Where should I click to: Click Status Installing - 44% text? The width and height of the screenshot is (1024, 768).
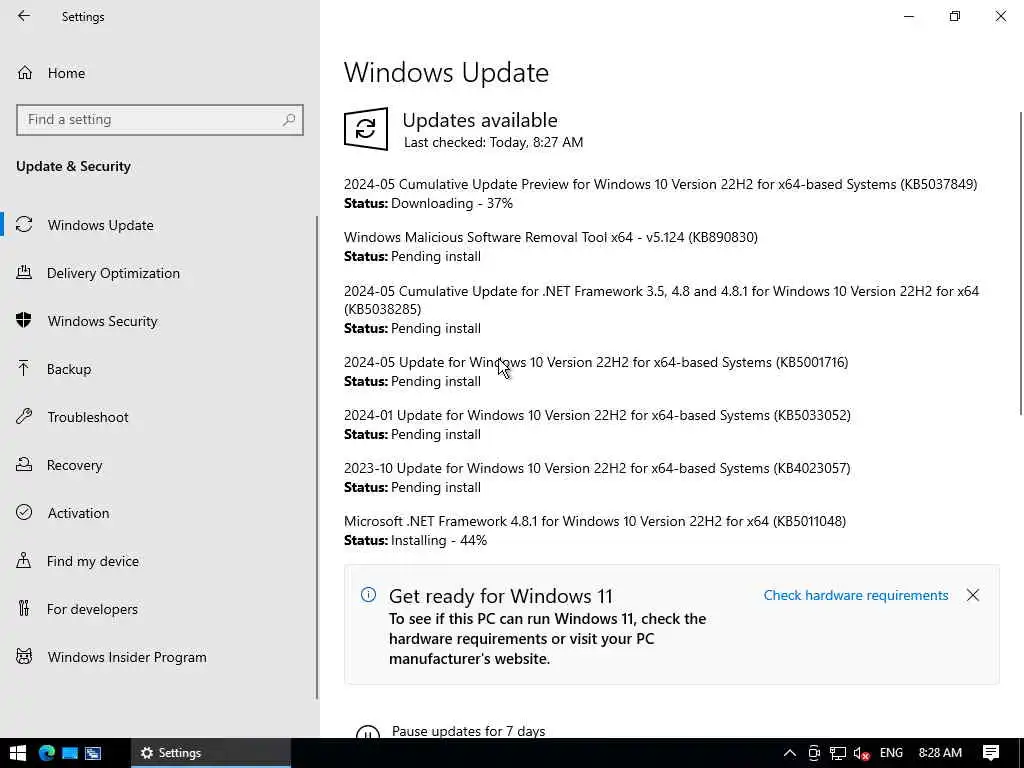coord(415,540)
